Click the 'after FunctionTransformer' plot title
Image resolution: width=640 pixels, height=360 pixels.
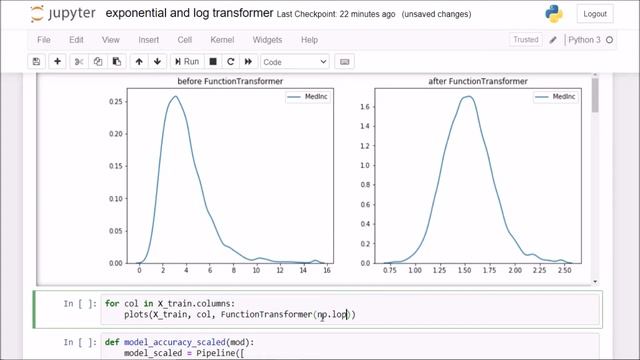click(478, 81)
